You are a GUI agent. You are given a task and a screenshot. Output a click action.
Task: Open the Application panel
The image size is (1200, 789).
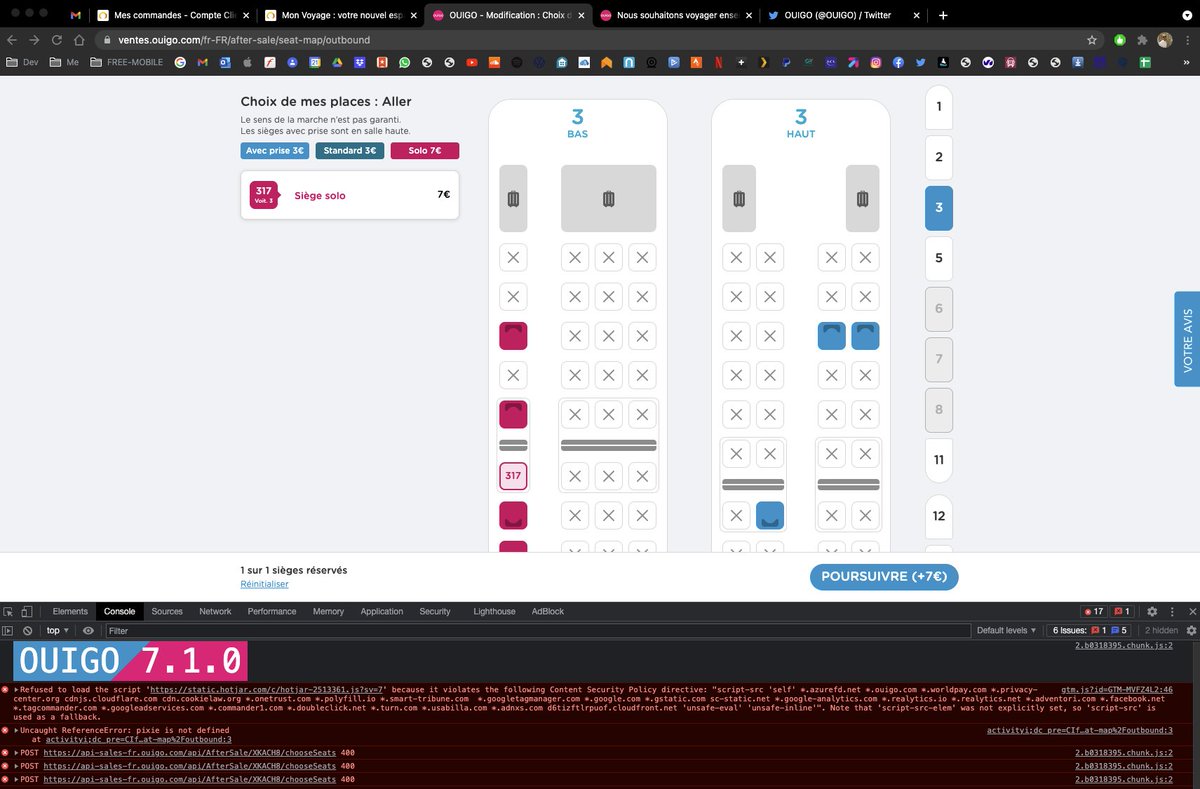point(382,611)
